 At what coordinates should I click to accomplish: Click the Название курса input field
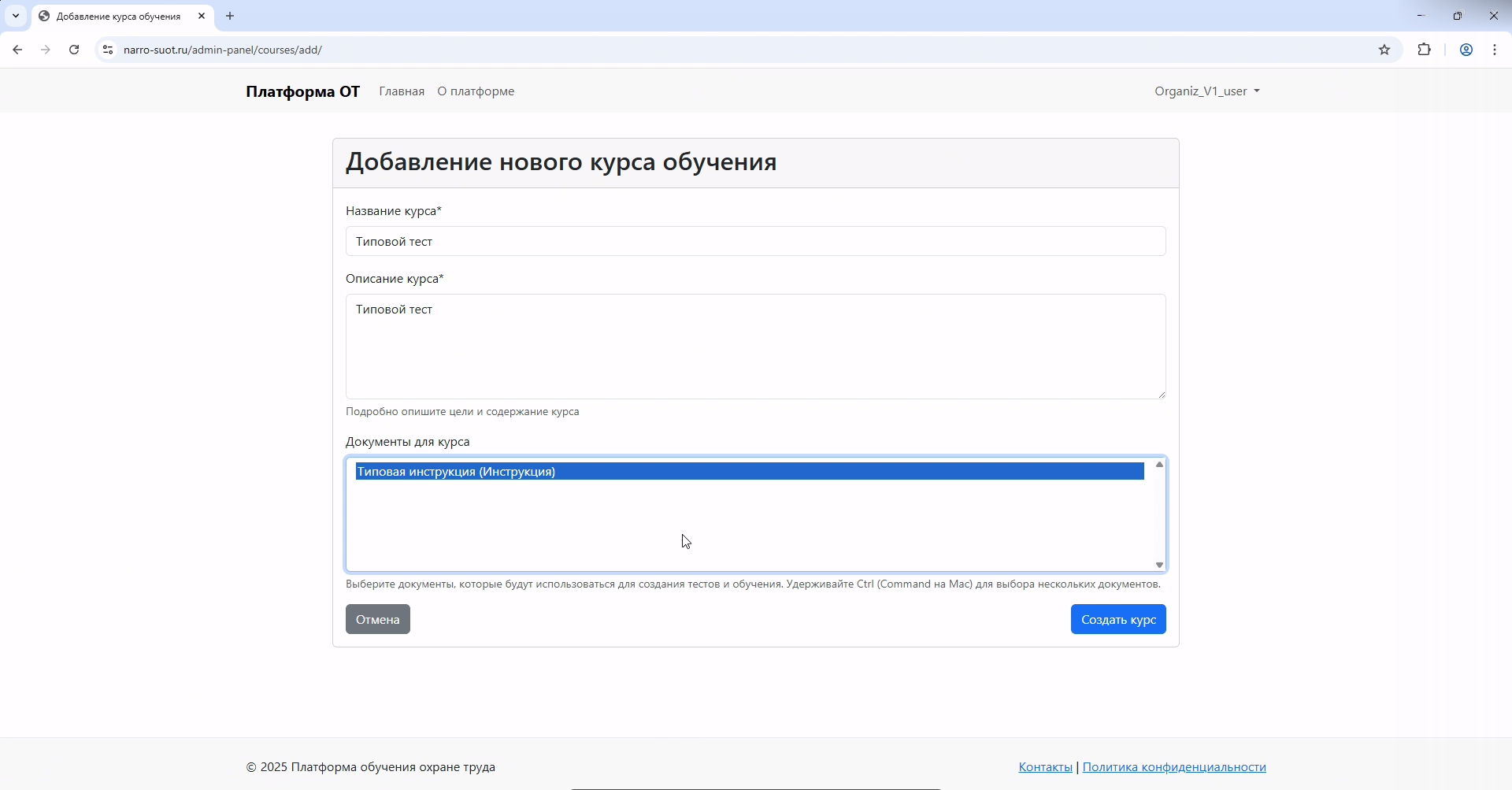pyautogui.click(x=754, y=241)
